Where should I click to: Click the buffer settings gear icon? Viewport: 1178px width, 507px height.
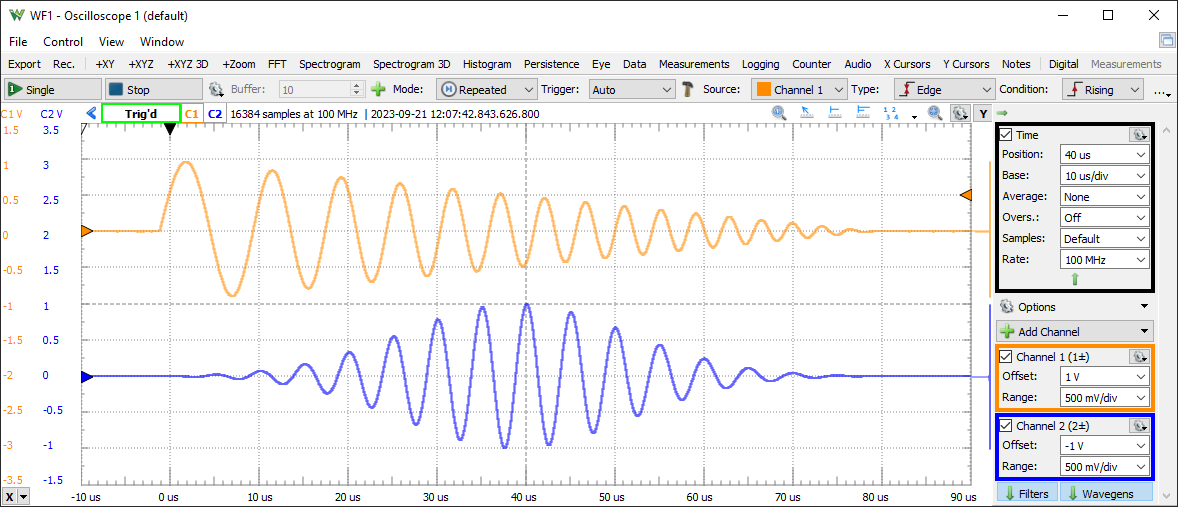[215, 89]
